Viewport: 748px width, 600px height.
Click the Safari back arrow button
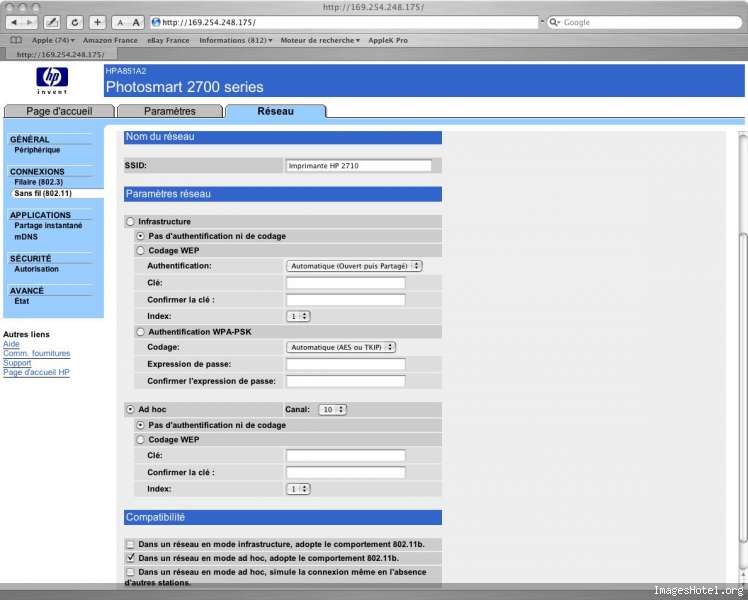(15, 22)
